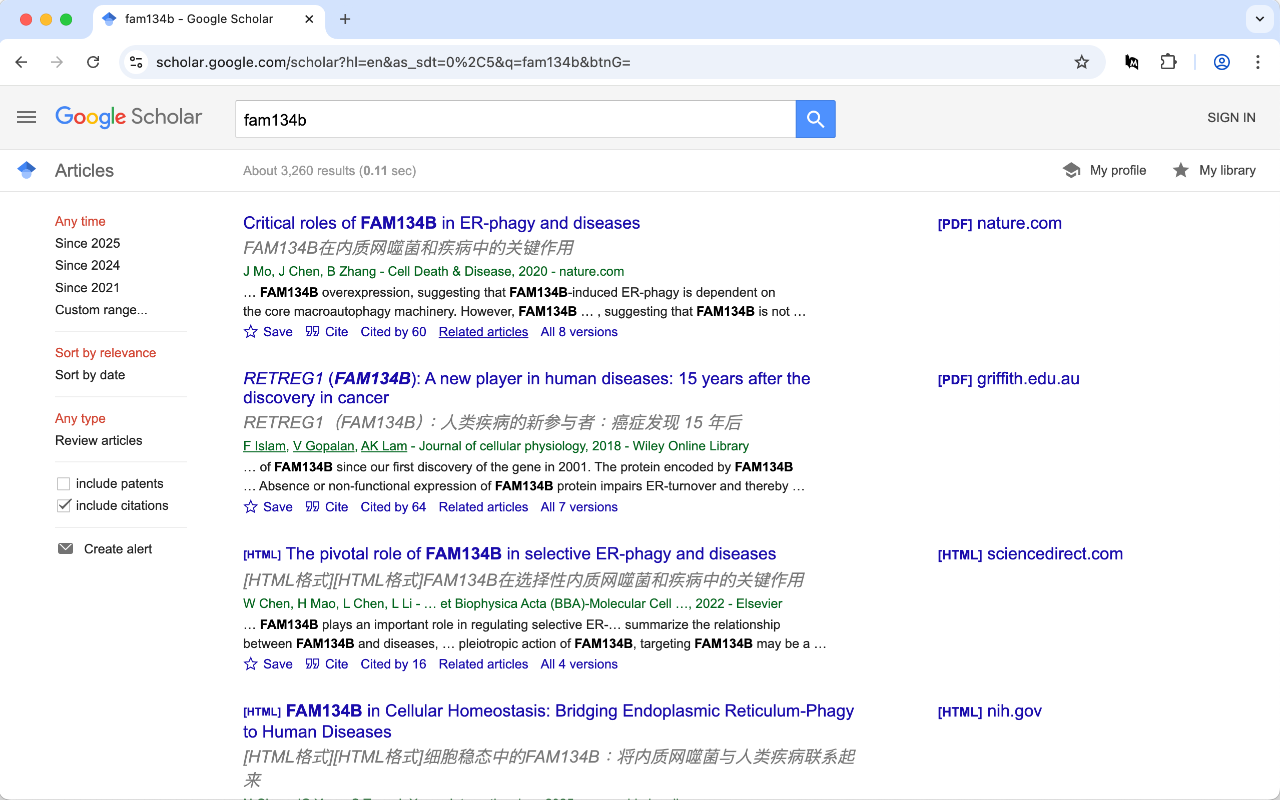This screenshot has height=800, width=1280.
Task: Open Custom range... date filter
Action: [x=101, y=309]
